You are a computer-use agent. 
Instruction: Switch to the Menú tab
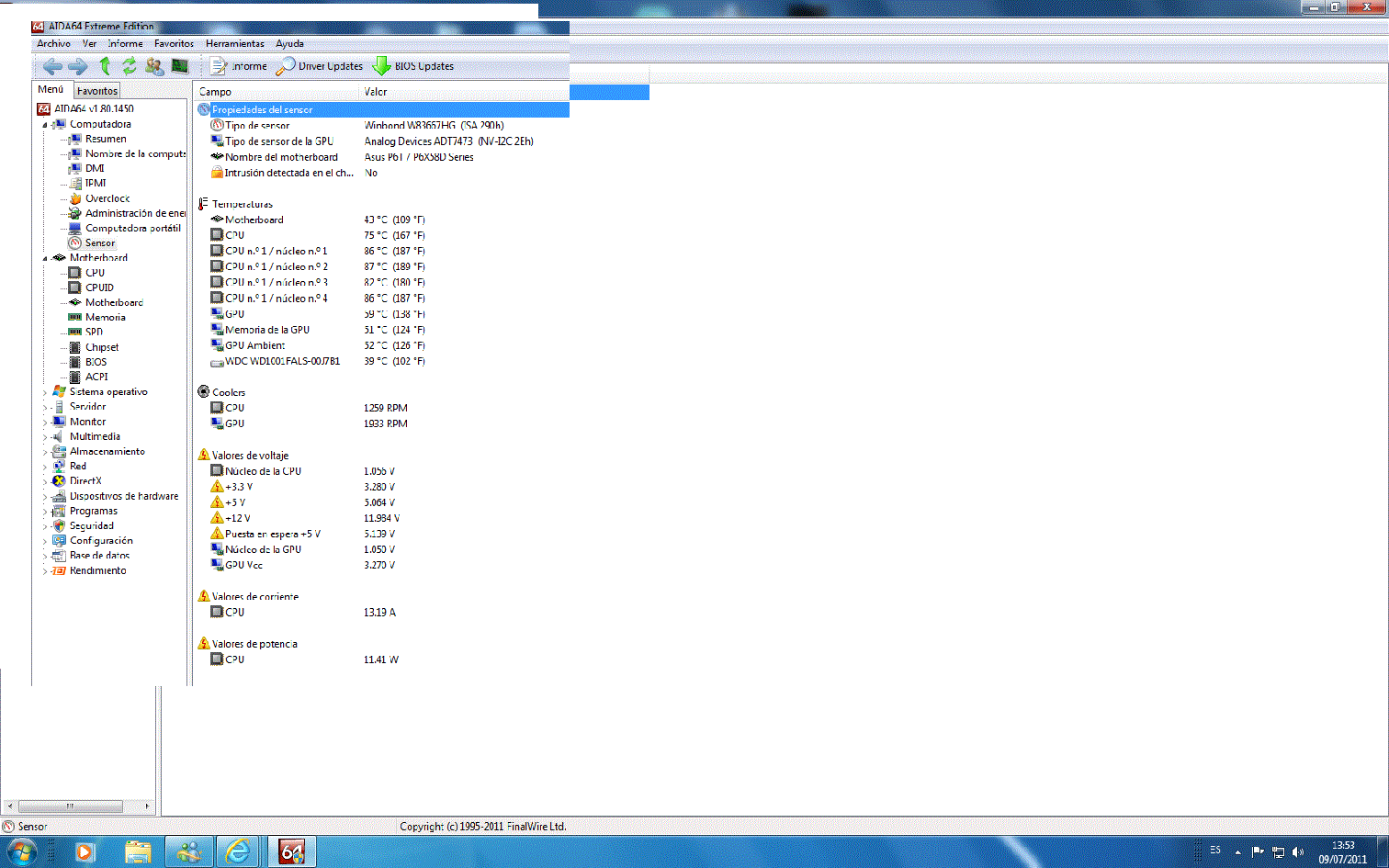(51, 90)
